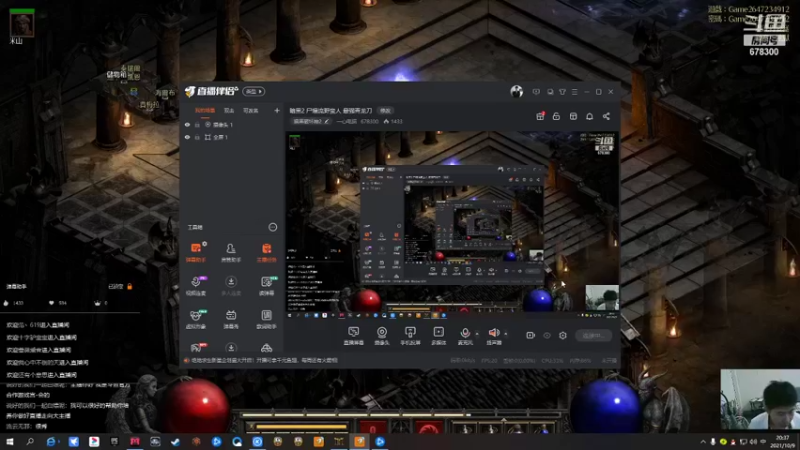Add a multimedia source
The height and width of the screenshot is (450, 800).
[439, 336]
